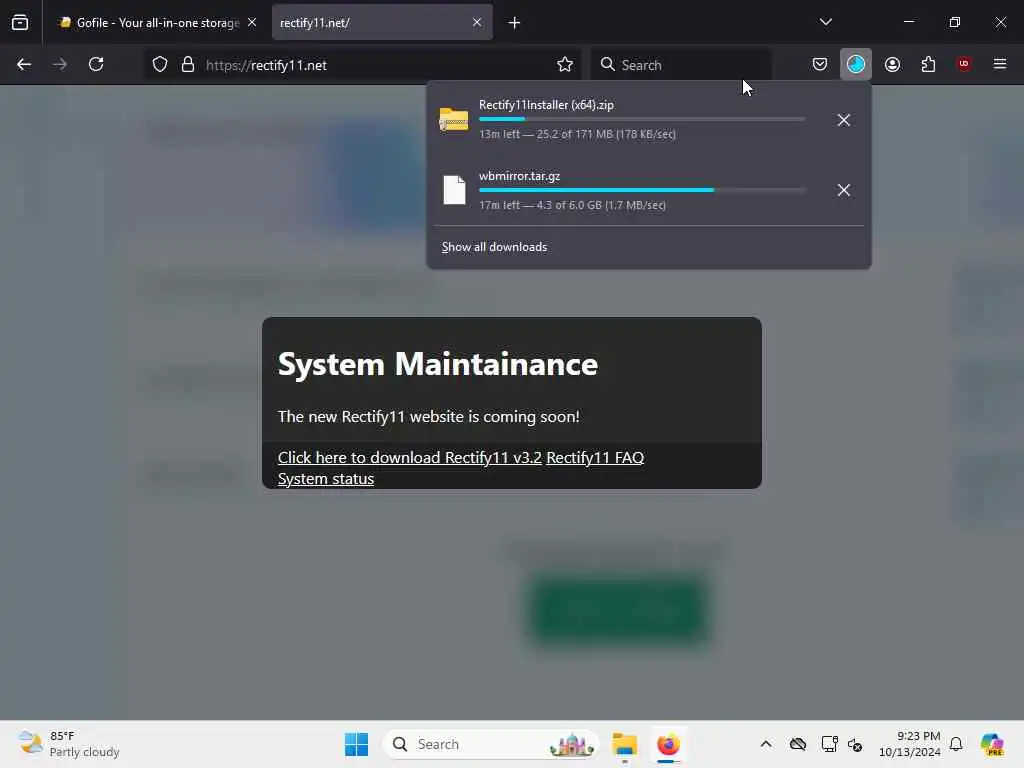Open tracking protection shield icon

(x=160, y=65)
